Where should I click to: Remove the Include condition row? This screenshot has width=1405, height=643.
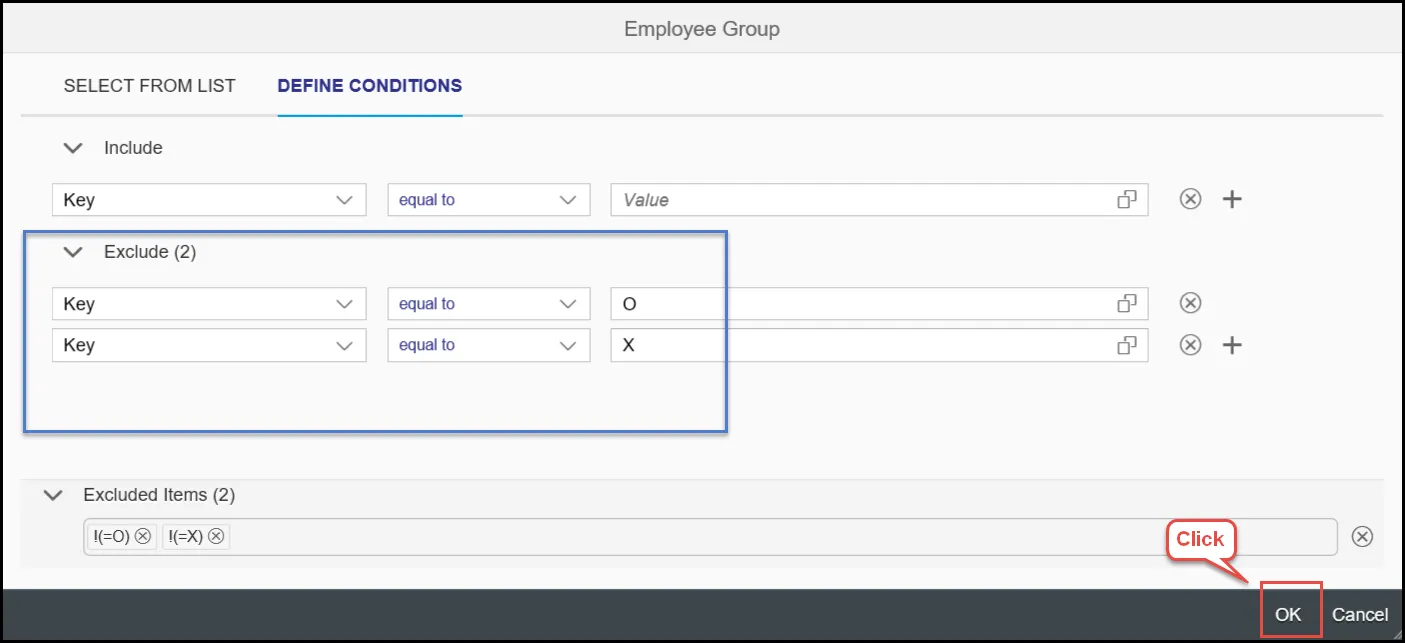[1190, 199]
